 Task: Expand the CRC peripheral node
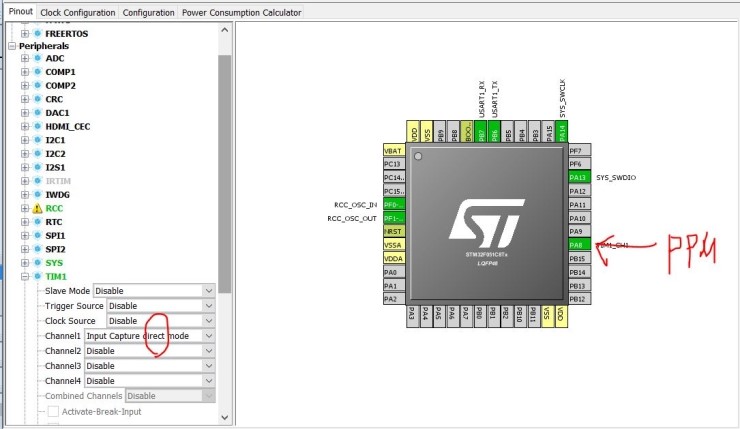pyautogui.click(x=25, y=99)
